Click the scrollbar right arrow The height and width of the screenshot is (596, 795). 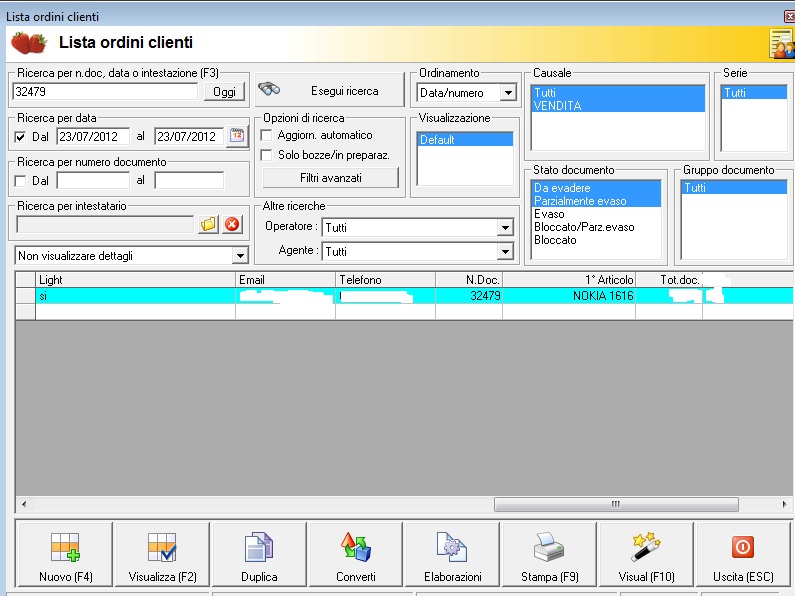pyautogui.click(x=784, y=504)
